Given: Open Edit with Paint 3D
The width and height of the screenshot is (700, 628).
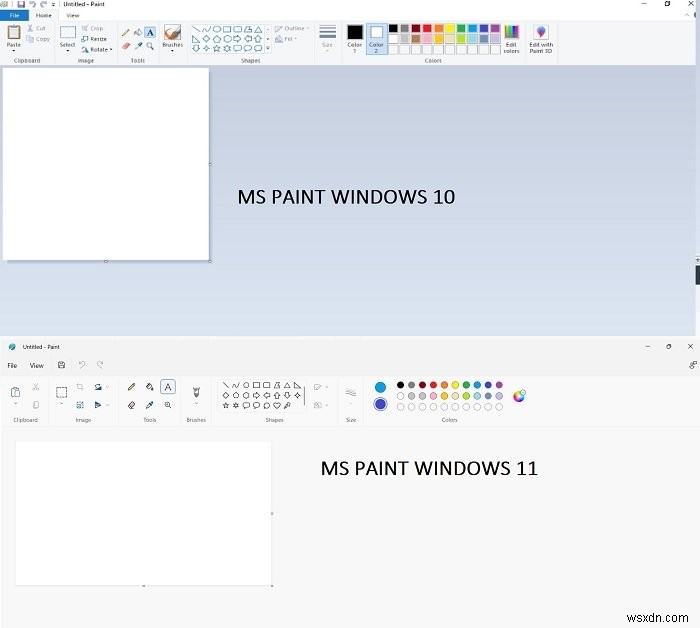Looking at the screenshot, I should pos(541,39).
